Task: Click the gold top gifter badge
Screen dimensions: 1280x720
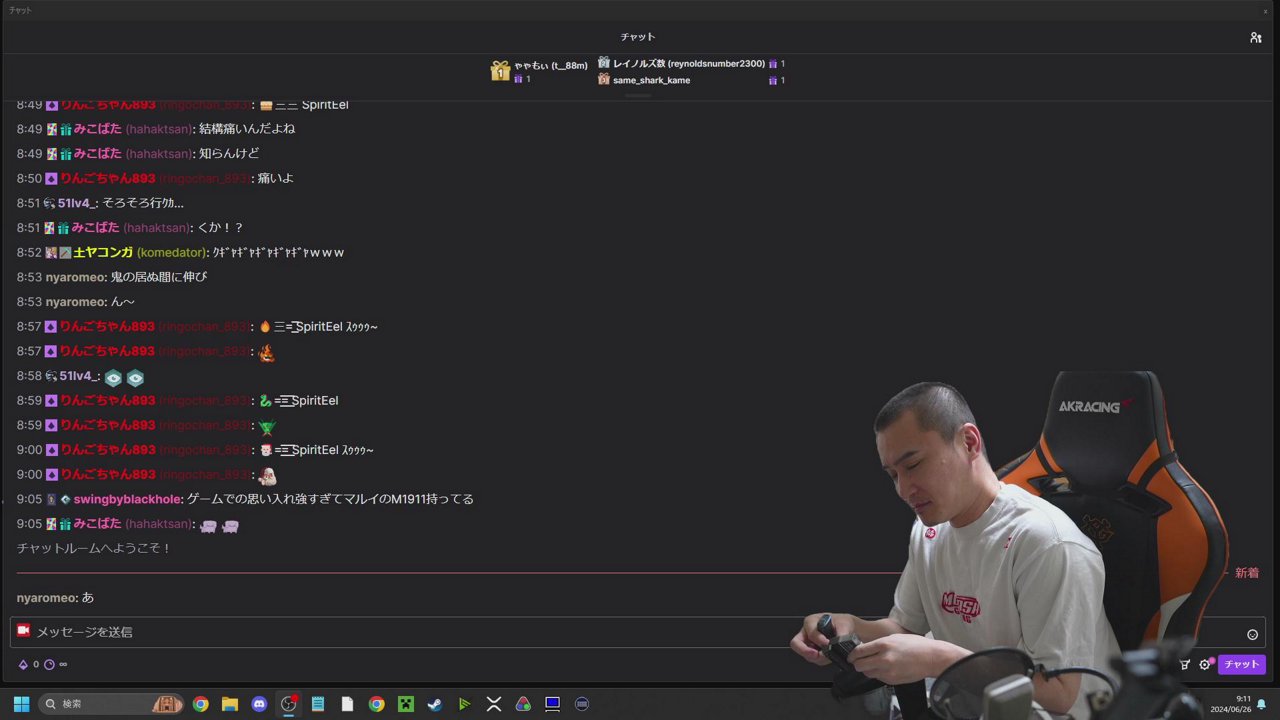Action: click(x=500, y=71)
